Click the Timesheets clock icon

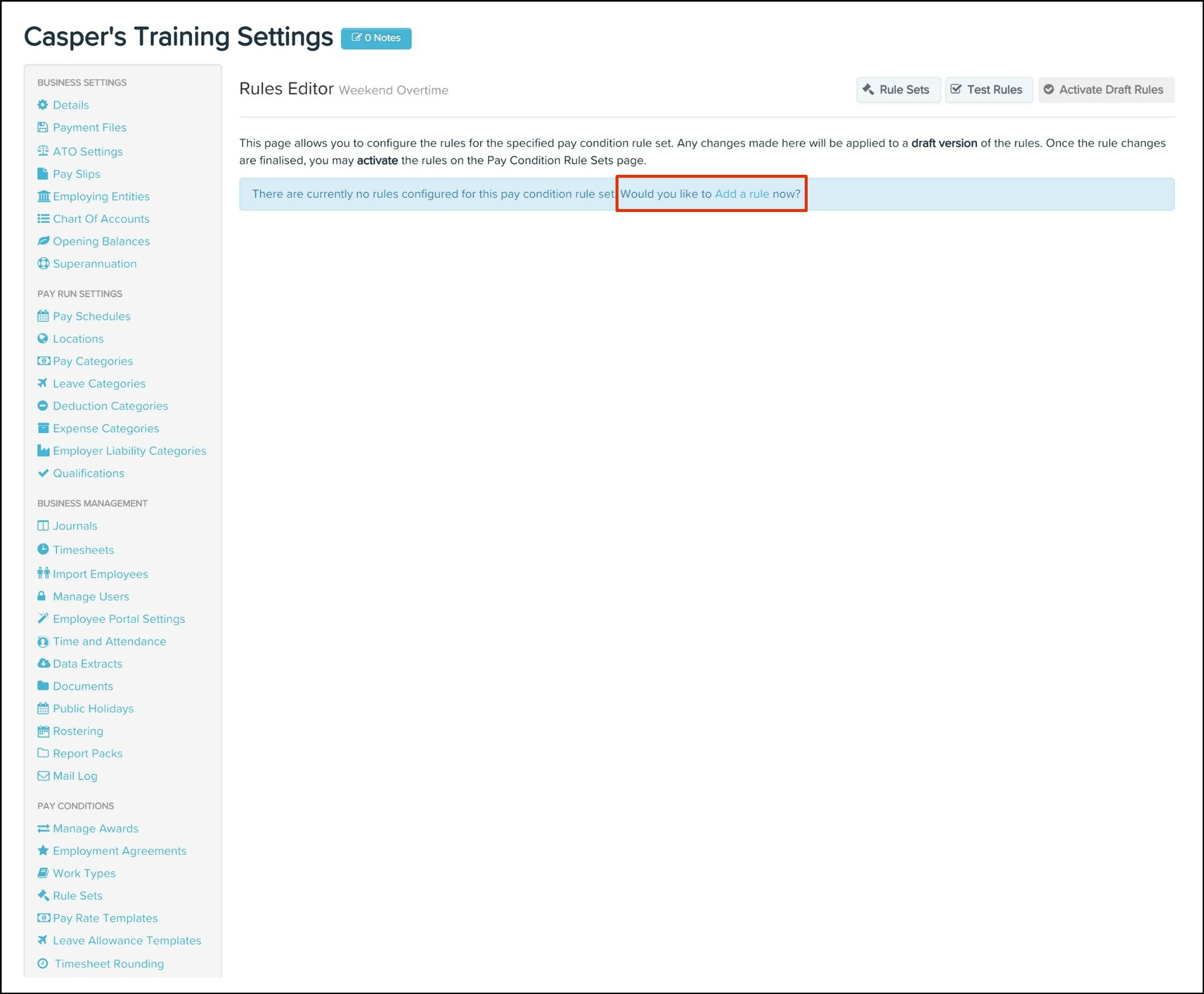click(x=43, y=549)
